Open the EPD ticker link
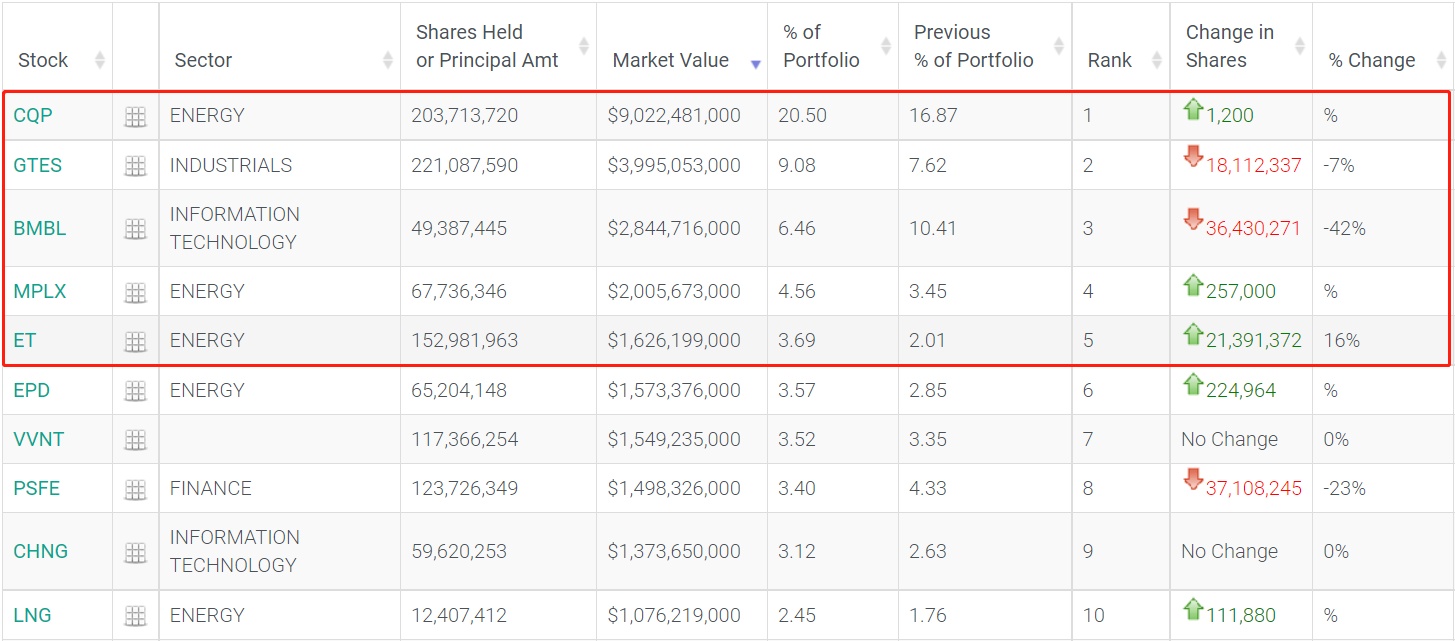This screenshot has height=641, width=1455. pyautogui.click(x=32, y=390)
